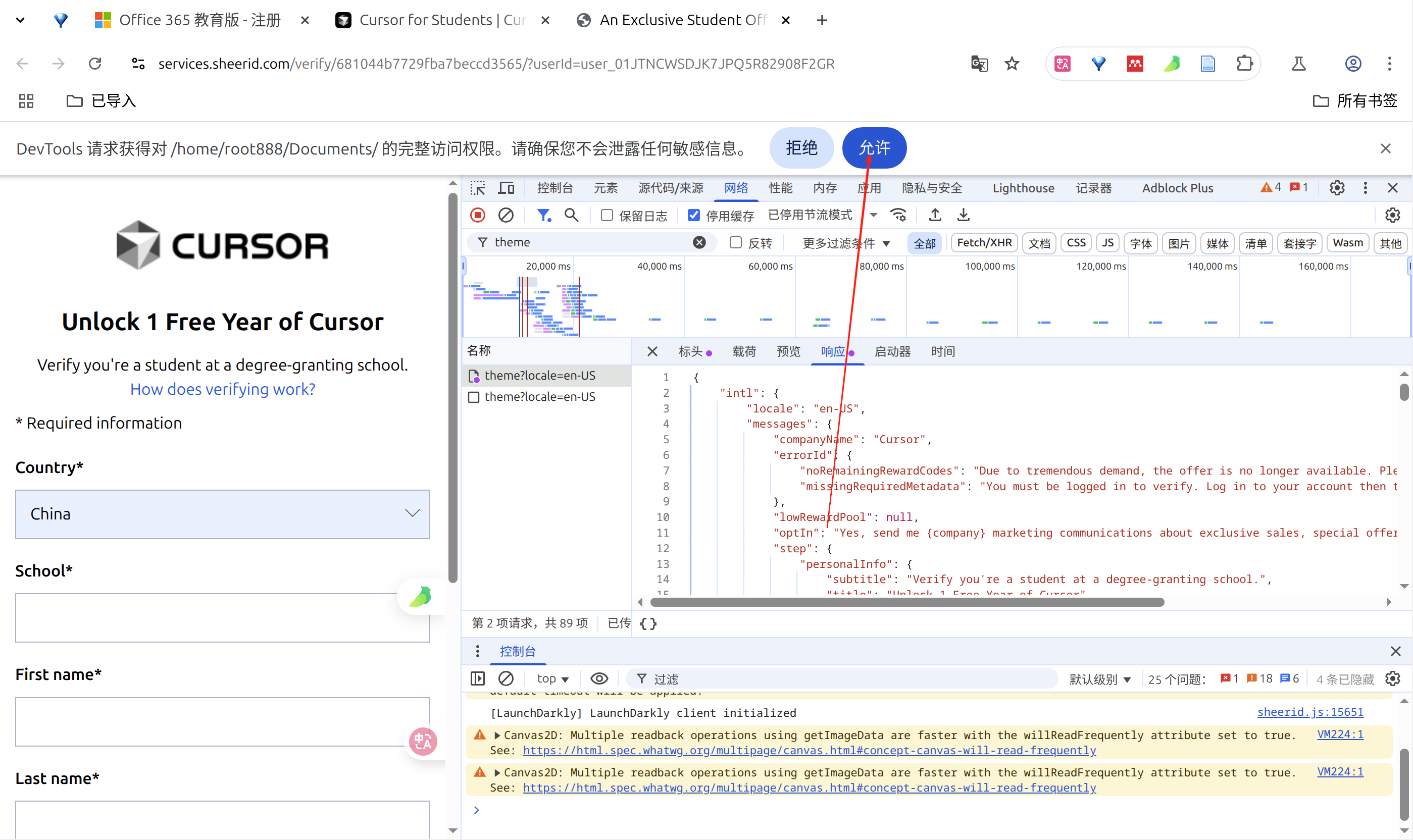The width and height of the screenshot is (1413, 840).
Task: Open DevTools more options menu
Action: (x=1366, y=188)
